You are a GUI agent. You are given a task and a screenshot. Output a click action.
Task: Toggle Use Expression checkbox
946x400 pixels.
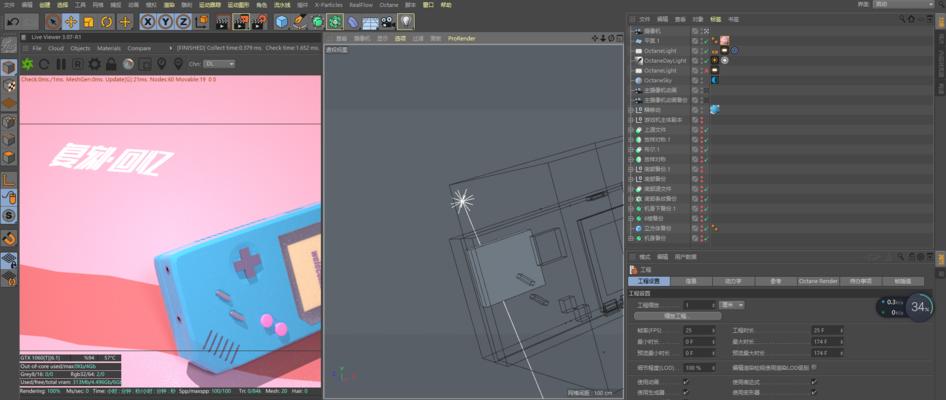tap(814, 381)
